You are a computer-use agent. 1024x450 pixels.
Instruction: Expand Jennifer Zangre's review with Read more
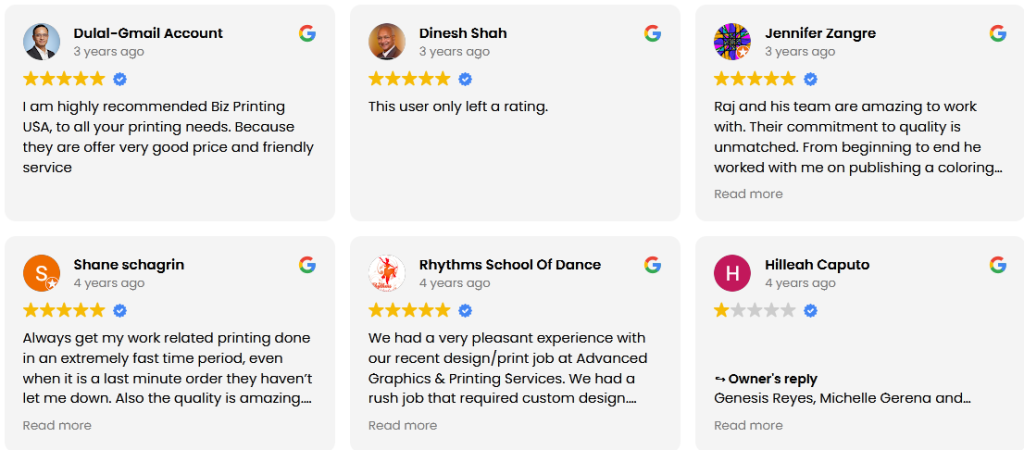click(x=748, y=194)
